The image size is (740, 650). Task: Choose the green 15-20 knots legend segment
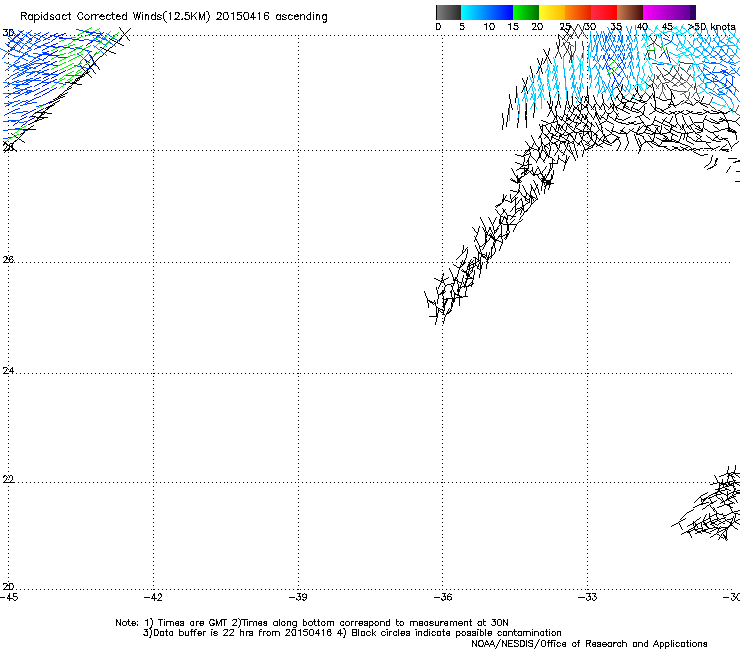click(526, 12)
